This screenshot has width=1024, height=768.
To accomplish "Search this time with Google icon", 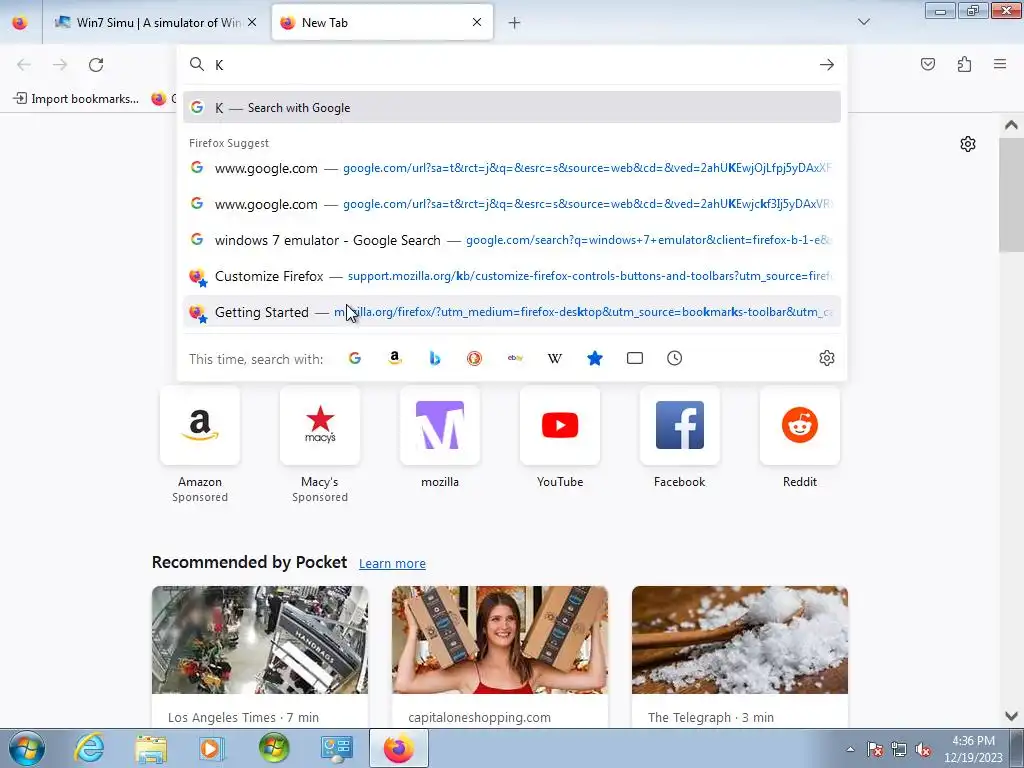I will (355, 358).
